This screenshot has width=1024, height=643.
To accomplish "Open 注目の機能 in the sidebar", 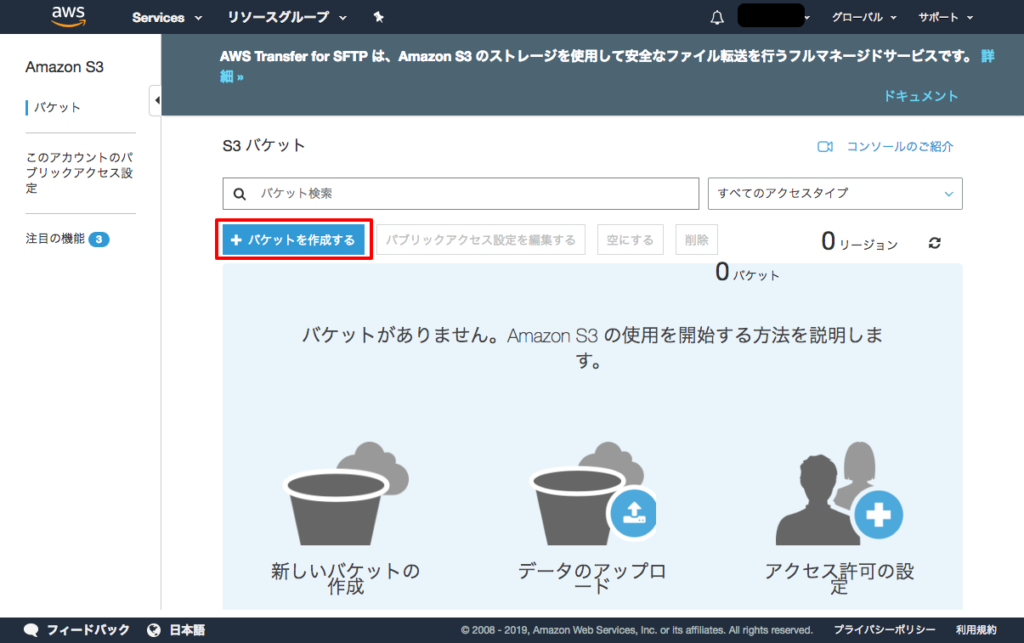I will tap(55, 239).
